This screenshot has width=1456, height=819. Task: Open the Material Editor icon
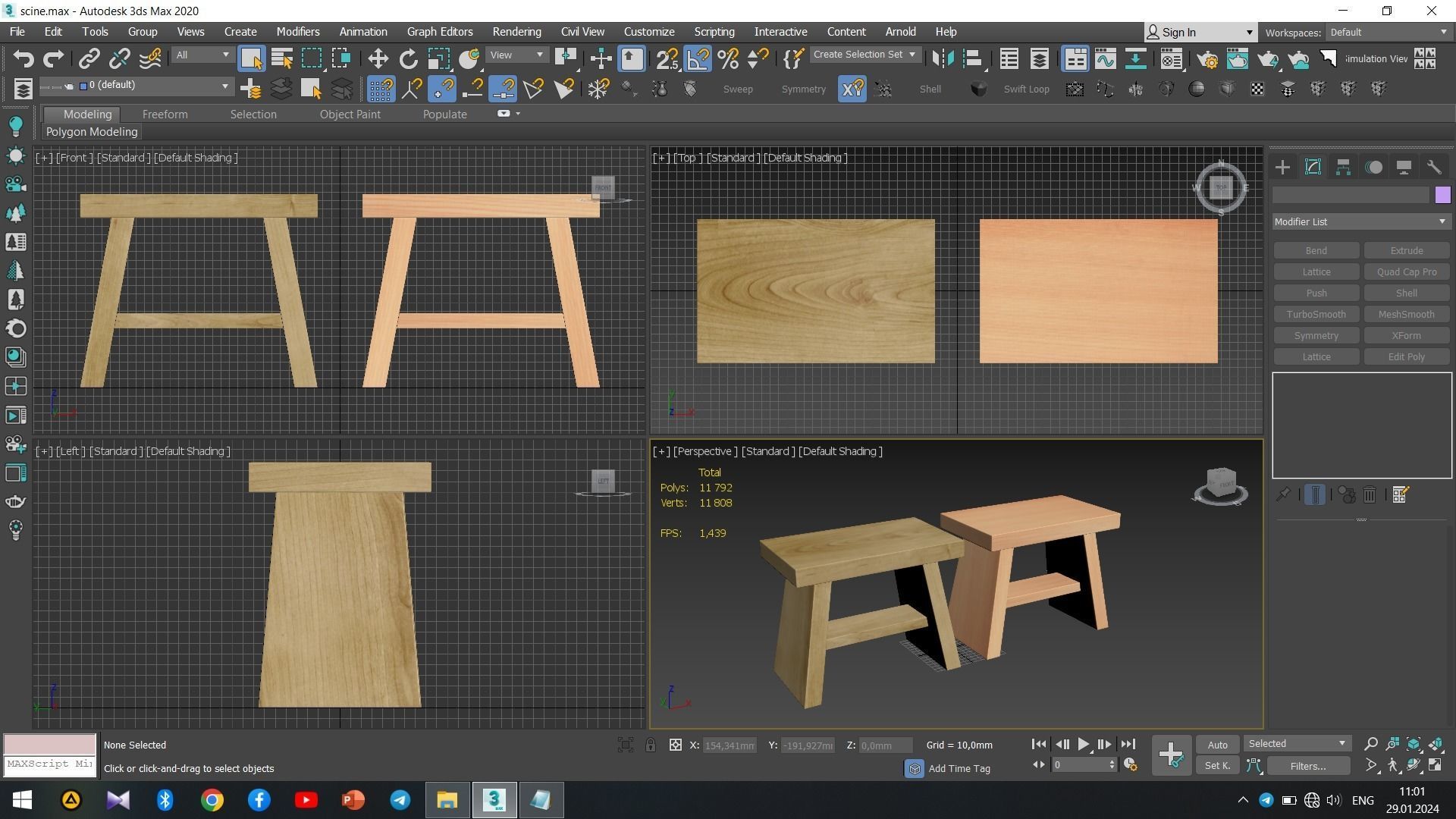pos(1171,58)
